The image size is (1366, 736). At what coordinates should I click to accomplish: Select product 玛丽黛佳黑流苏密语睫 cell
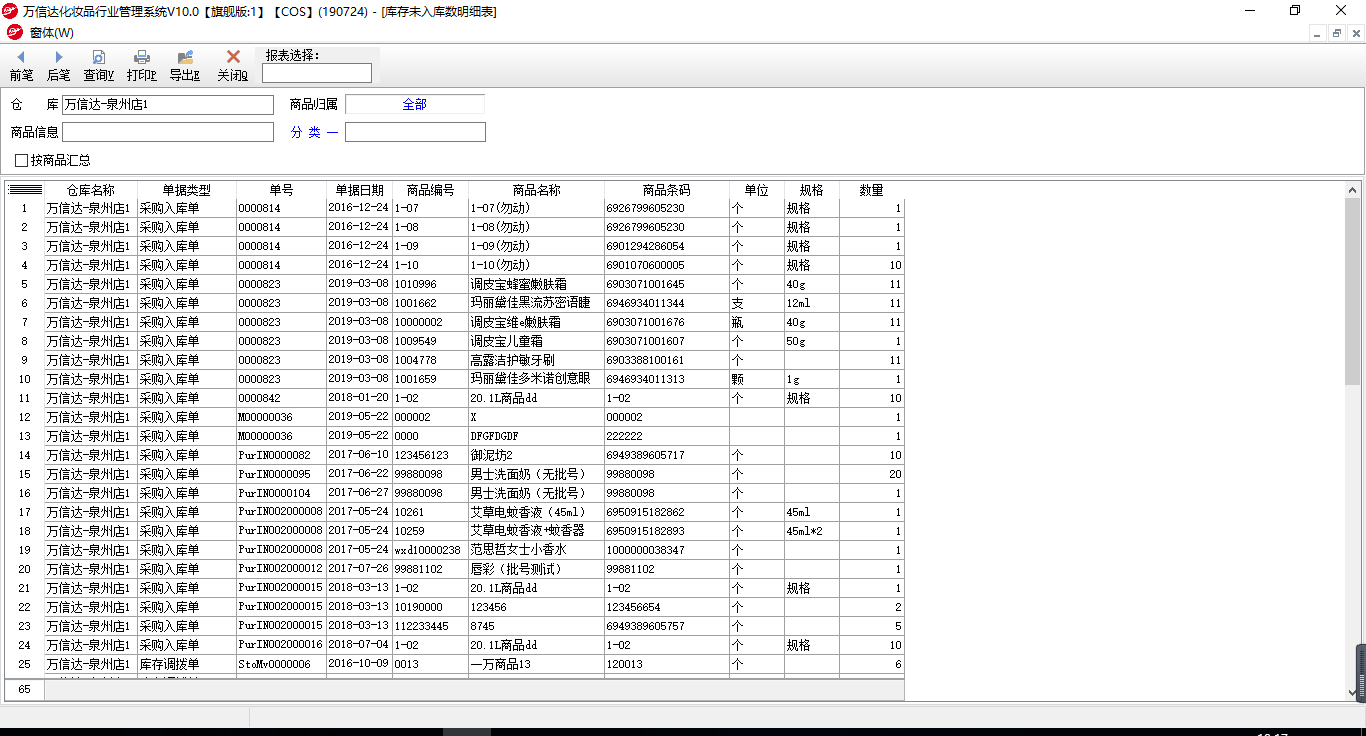[536, 304]
